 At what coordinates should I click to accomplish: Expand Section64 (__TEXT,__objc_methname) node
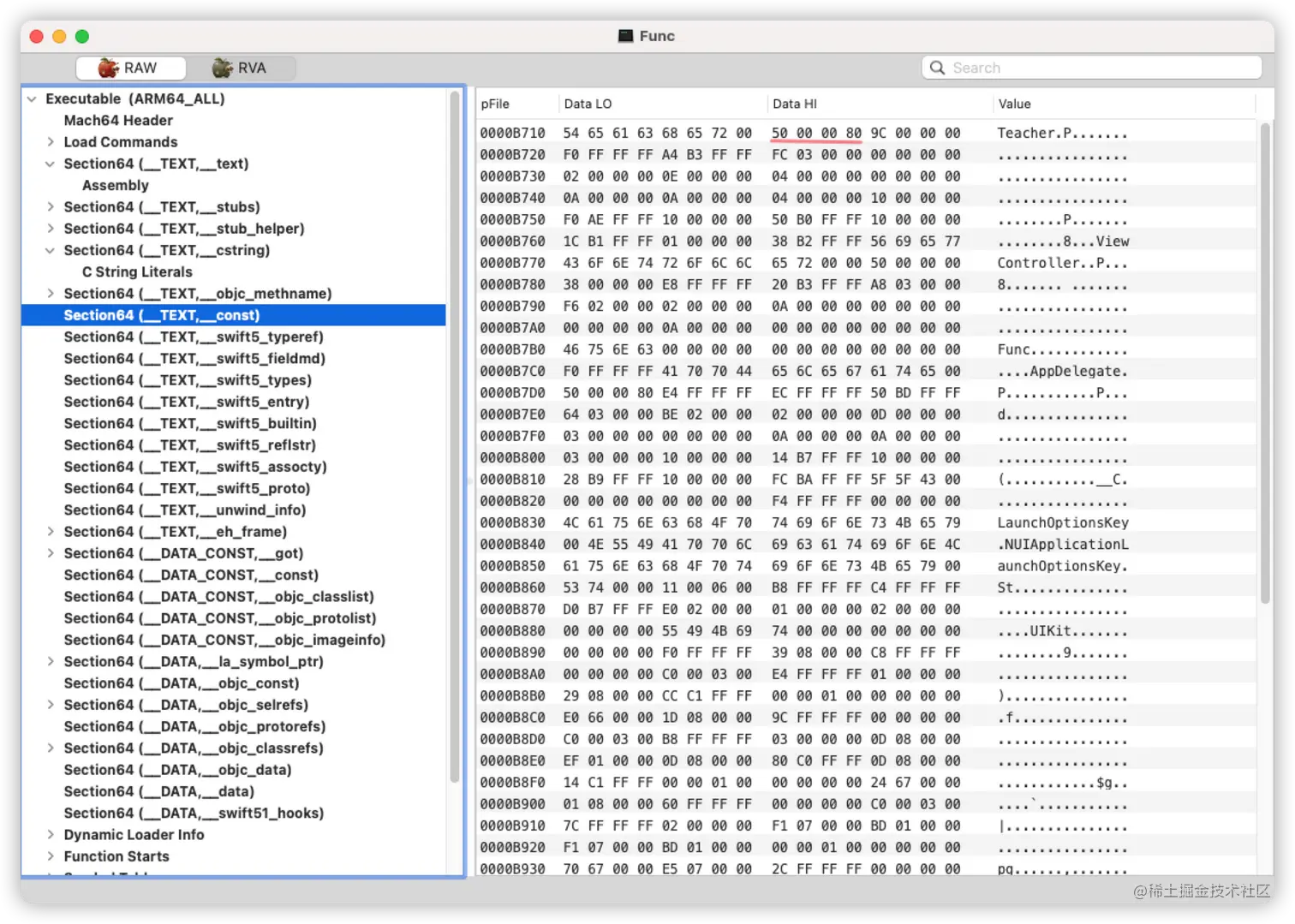tap(51, 294)
